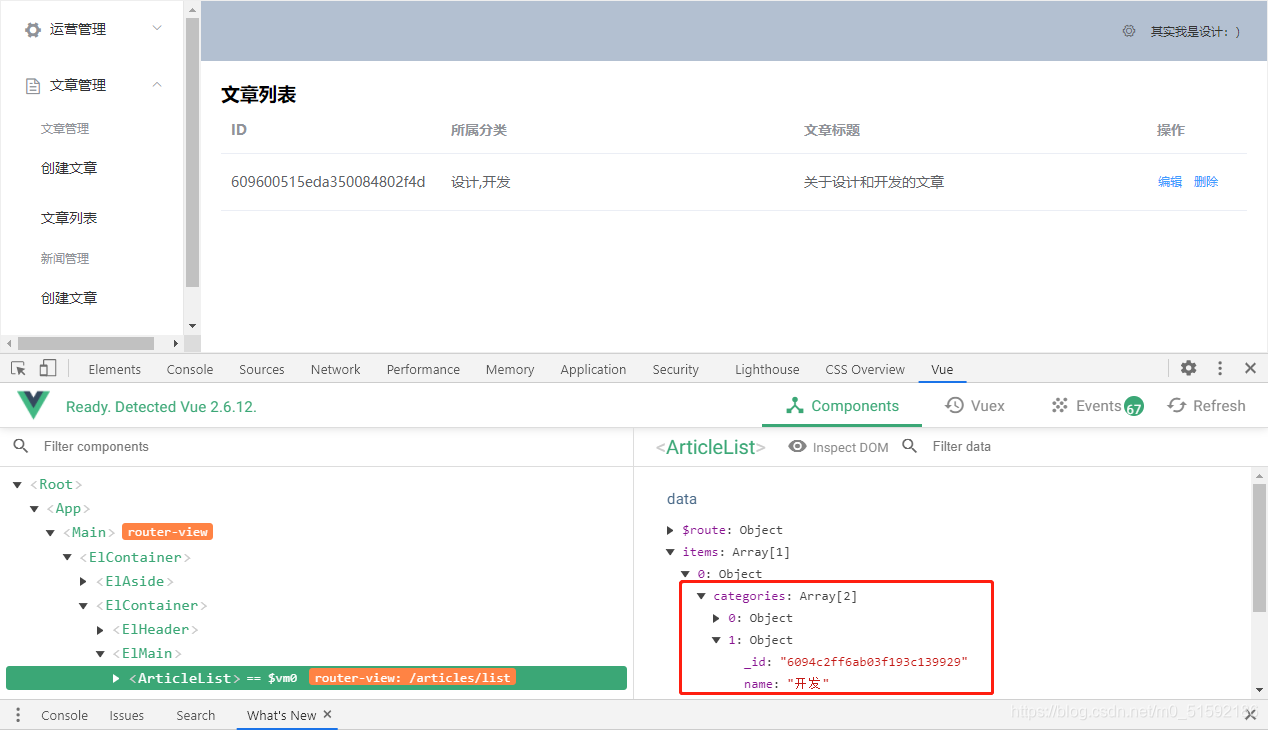1268x730 pixels.
Task: Collapse the Main component node
Action: click(x=51, y=533)
